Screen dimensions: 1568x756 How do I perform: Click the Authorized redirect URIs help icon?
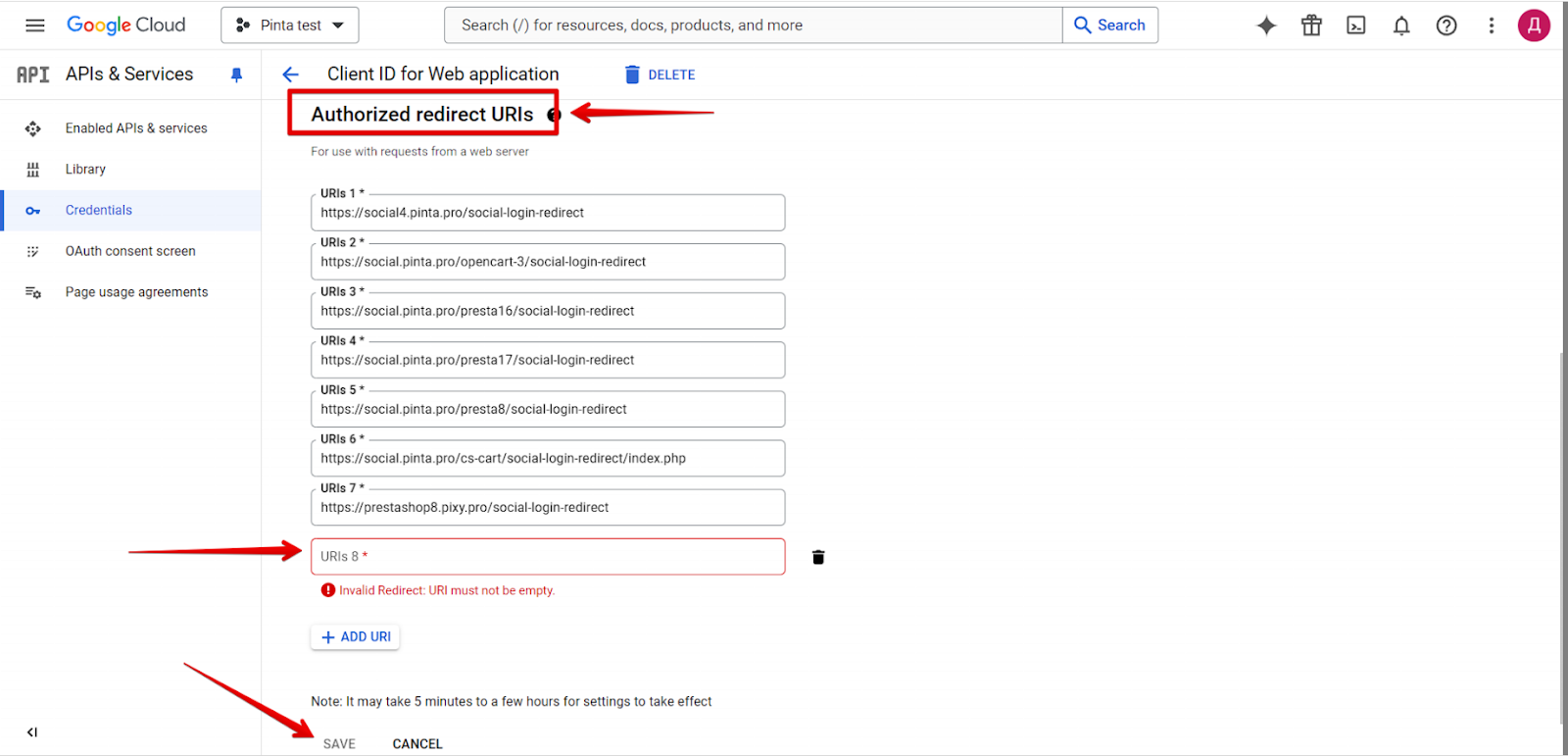(x=553, y=116)
